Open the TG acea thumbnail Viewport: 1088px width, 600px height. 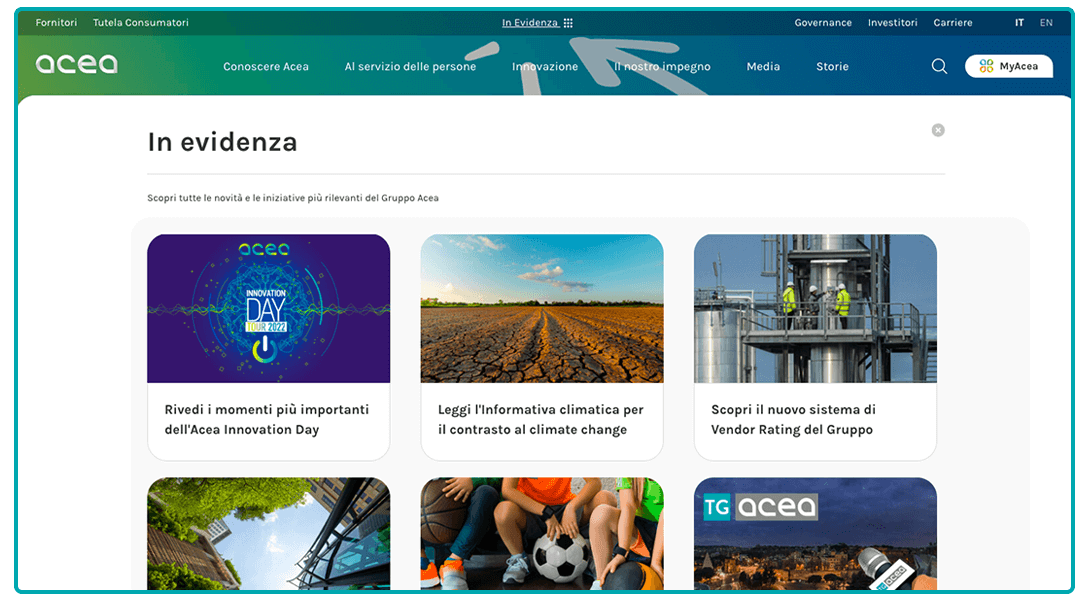[815, 533]
